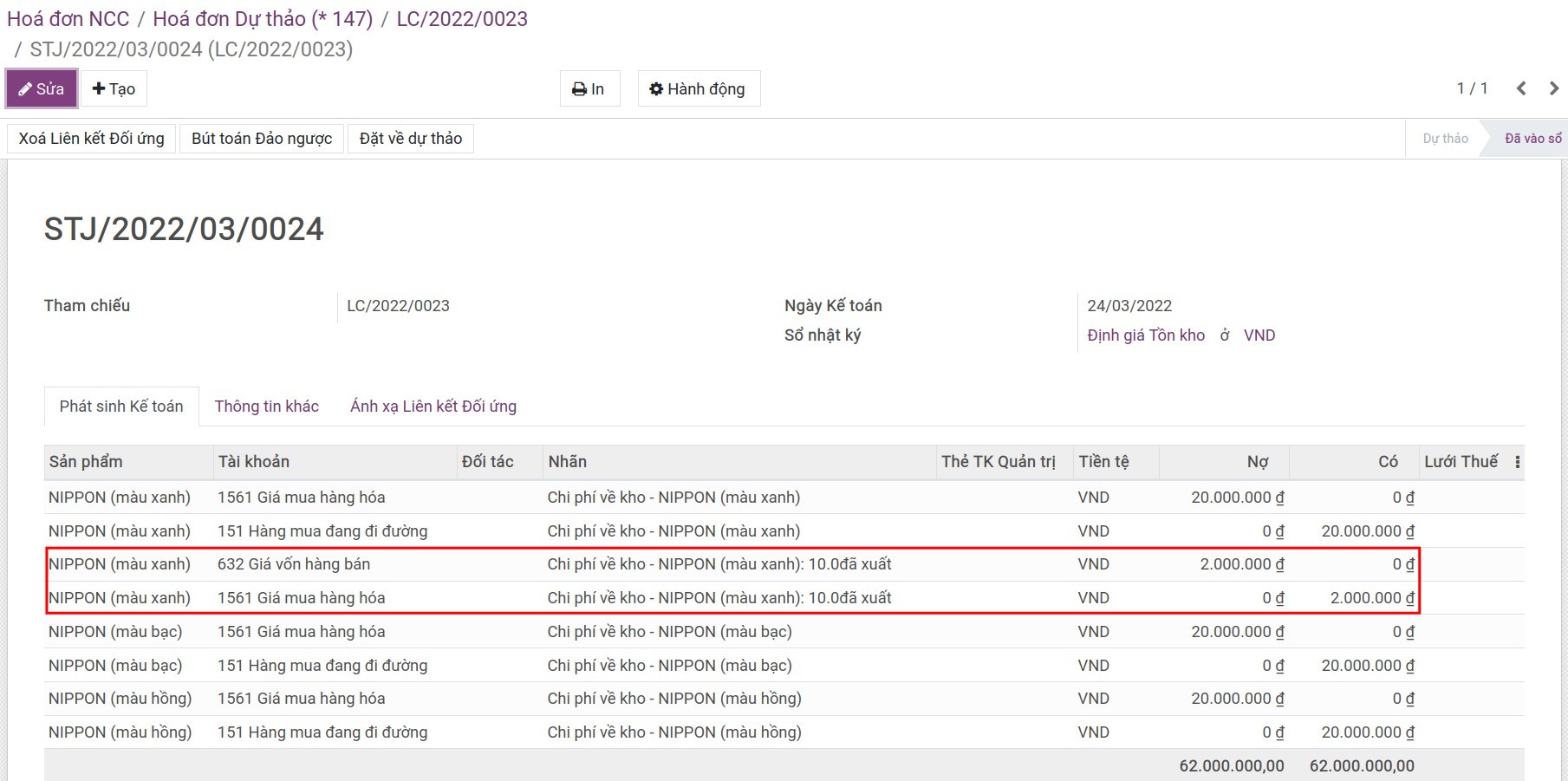Click the 1 / 1 pager counter
Image resolution: width=1568 pixels, height=781 pixels.
coord(1472,88)
